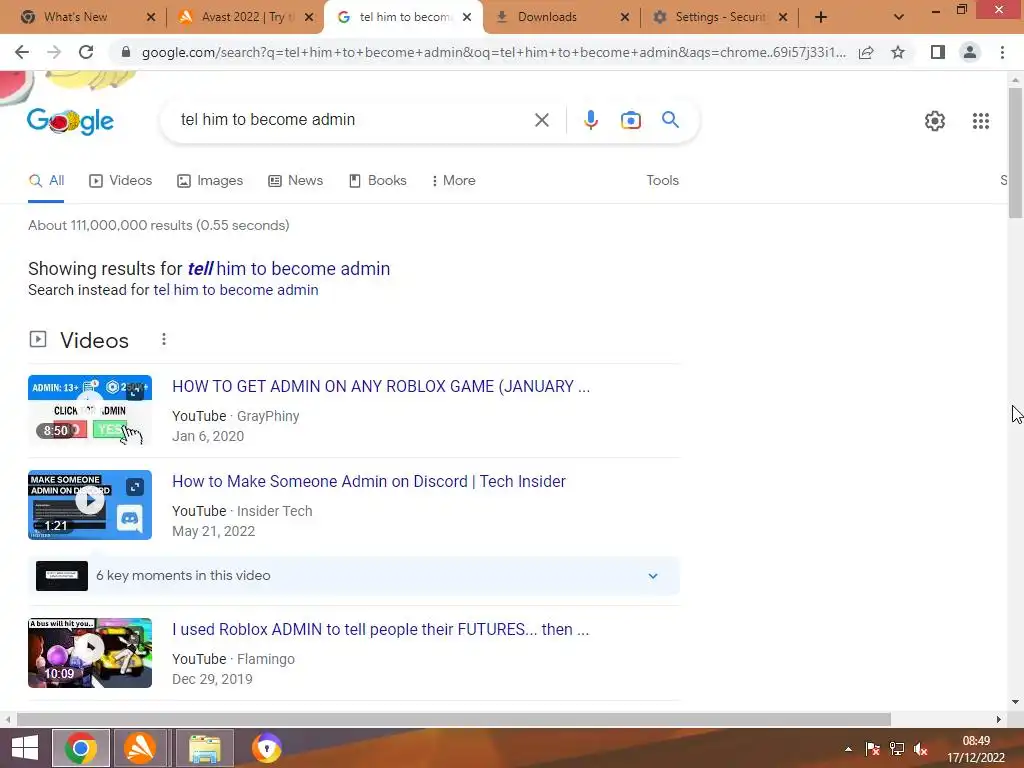
Task: Clear the search box with X
Action: pos(541,120)
